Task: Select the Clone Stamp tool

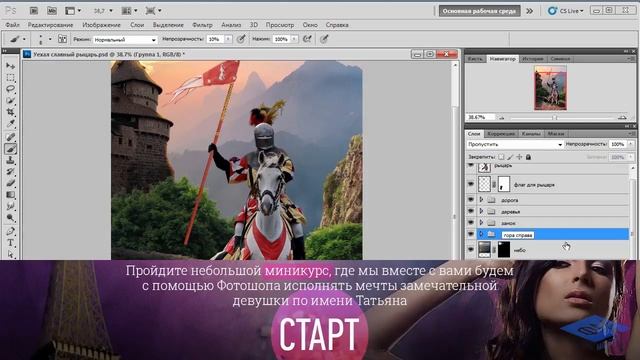Action: [x=11, y=160]
